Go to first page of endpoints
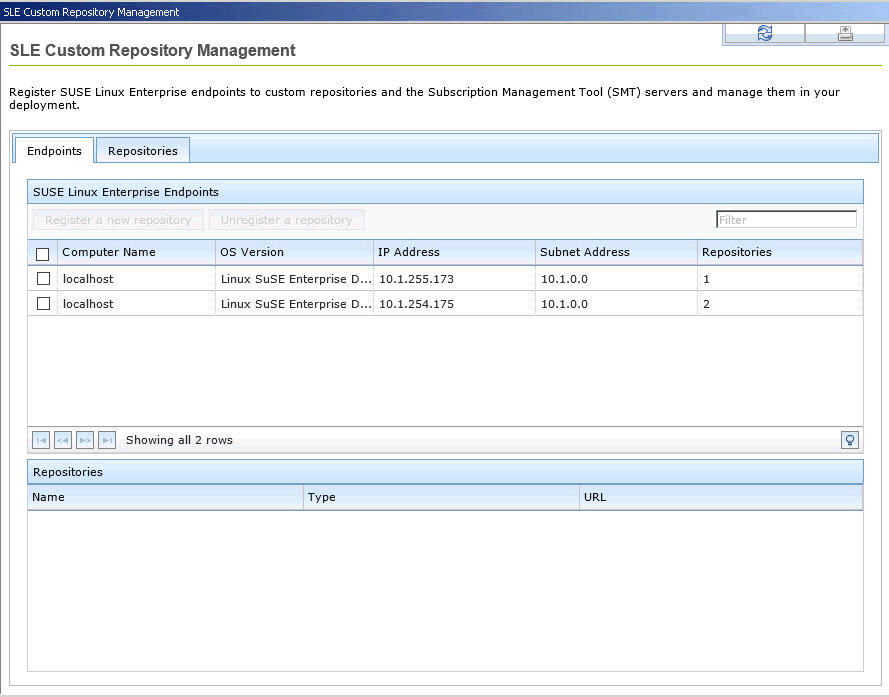Image resolution: width=889 pixels, height=697 pixels. (x=41, y=440)
